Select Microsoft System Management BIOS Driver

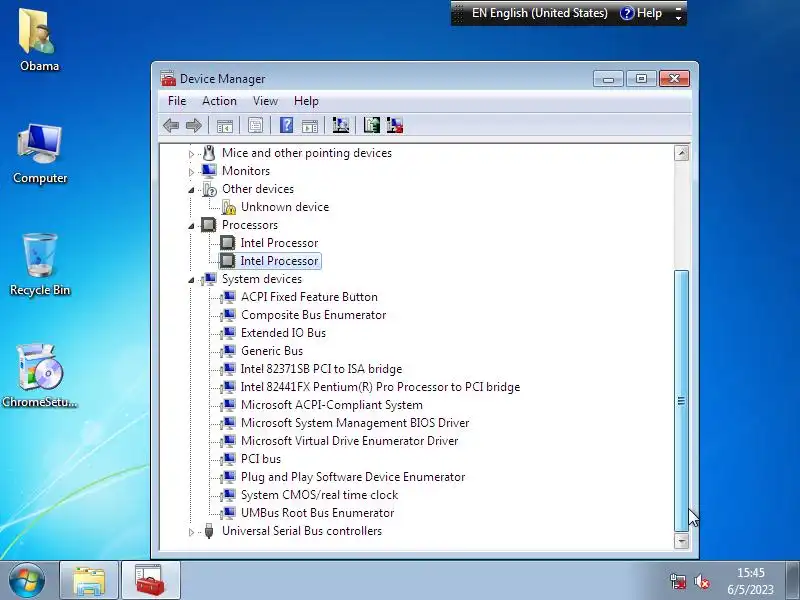[x=355, y=423]
